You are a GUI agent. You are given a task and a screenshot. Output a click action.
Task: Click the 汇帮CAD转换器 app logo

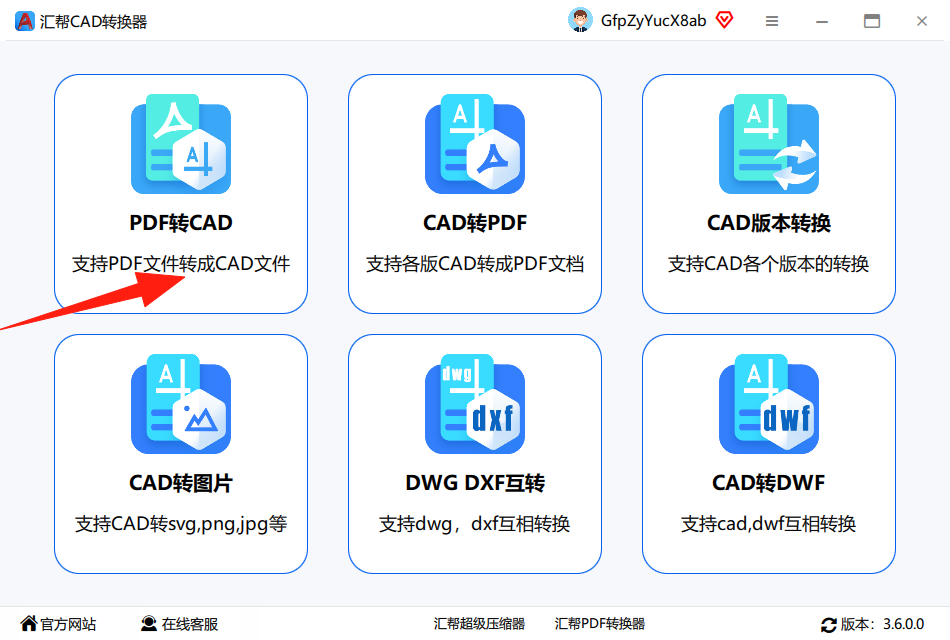pyautogui.click(x=25, y=21)
